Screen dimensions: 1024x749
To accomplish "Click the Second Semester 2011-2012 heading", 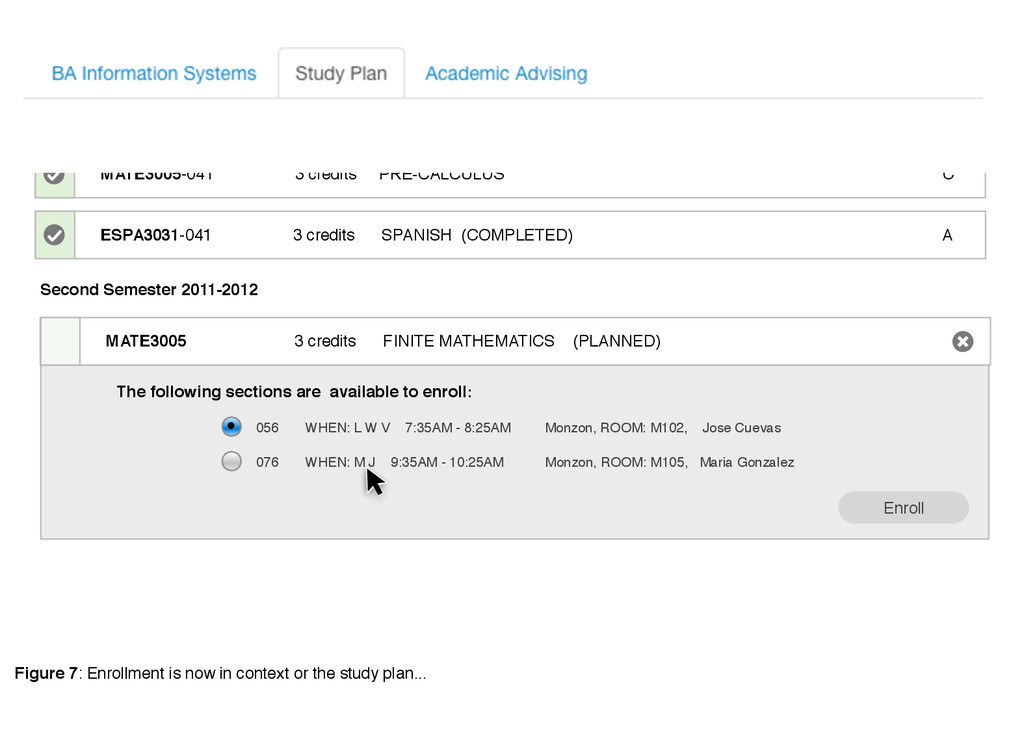I will [149, 289].
